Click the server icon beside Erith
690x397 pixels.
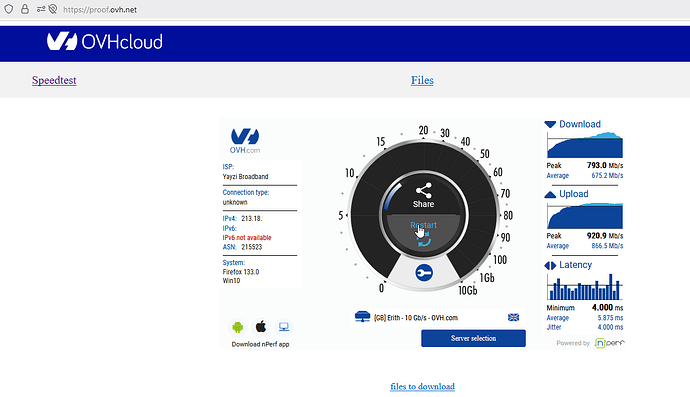[x=362, y=317]
